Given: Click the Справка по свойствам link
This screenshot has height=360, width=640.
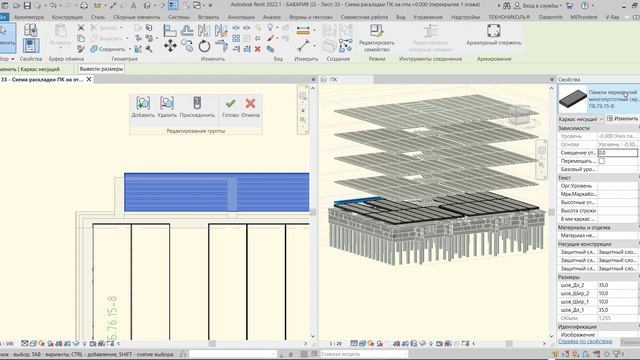Looking at the screenshot, I should 585,341.
